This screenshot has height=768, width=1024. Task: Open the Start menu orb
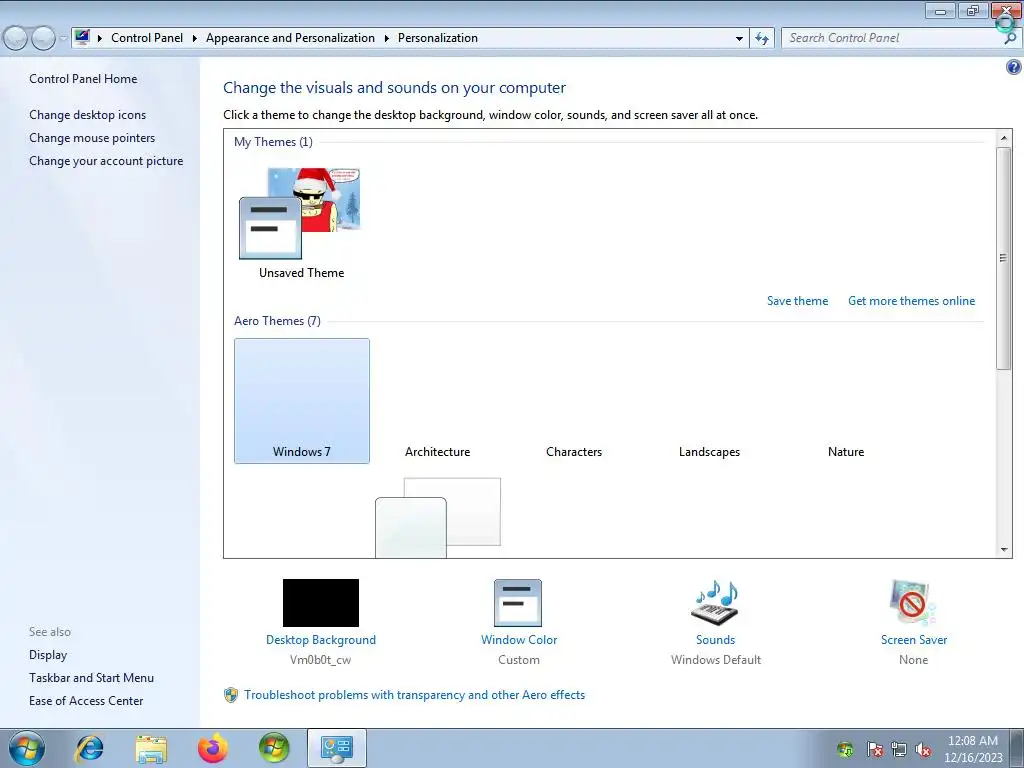[27, 748]
